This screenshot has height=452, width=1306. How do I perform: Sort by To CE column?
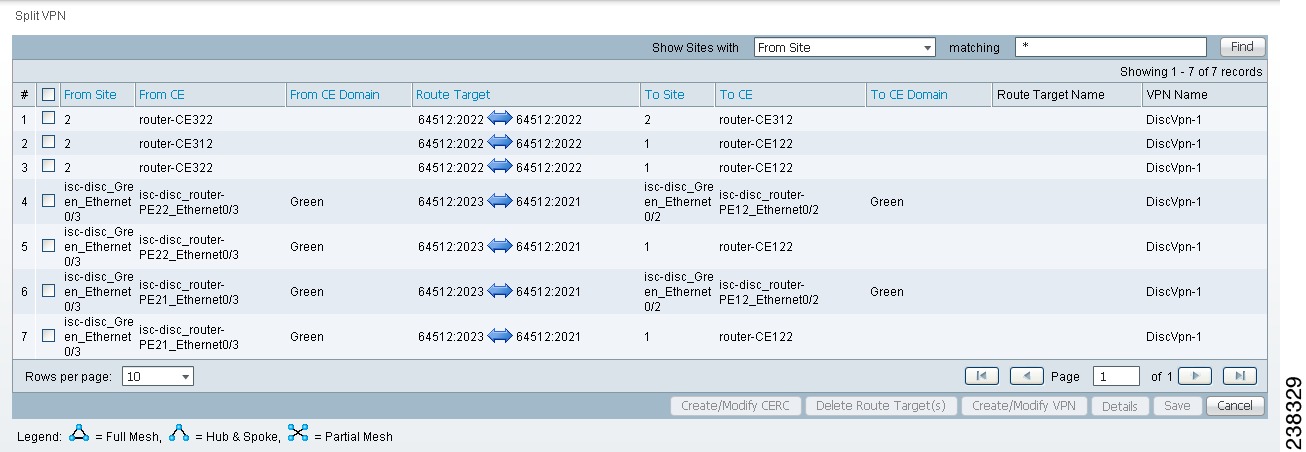(x=736, y=95)
